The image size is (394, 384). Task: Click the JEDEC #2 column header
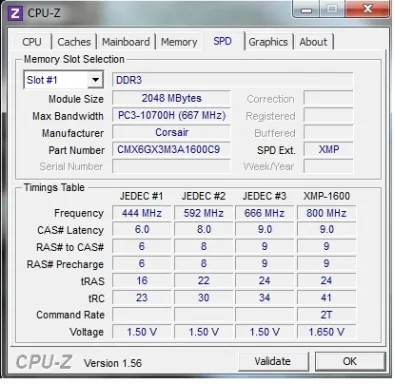[204, 196]
